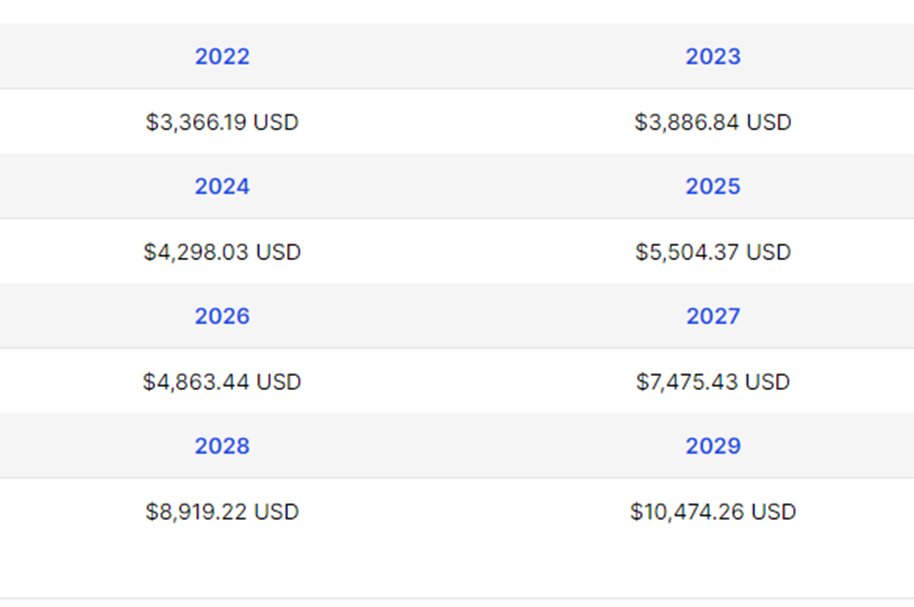Viewport: 914px width, 607px height.
Task: Open the 2023 year link
Action: click(713, 57)
